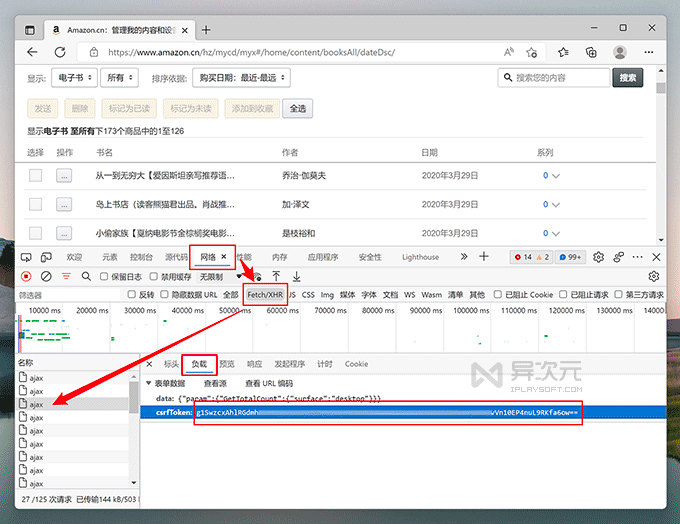
Task: Open network settings gear icon
Action: (x=654, y=276)
